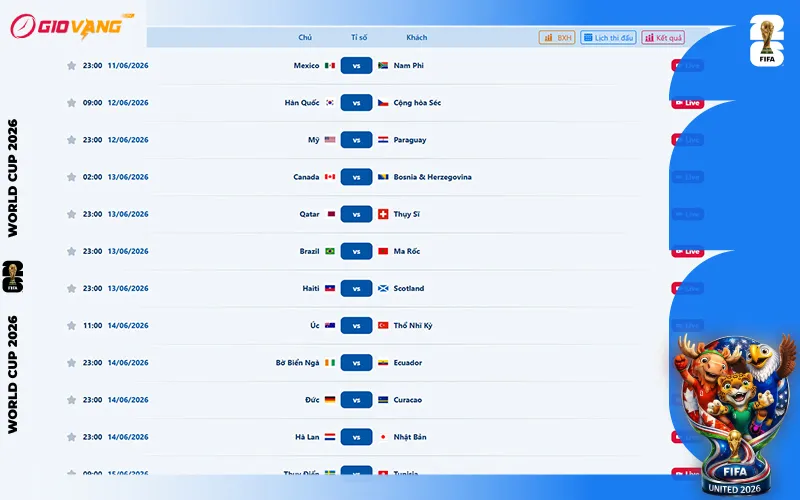Image resolution: width=800 pixels, height=500 pixels.
Task: Click the Scotland flag icon
Action: [383, 288]
